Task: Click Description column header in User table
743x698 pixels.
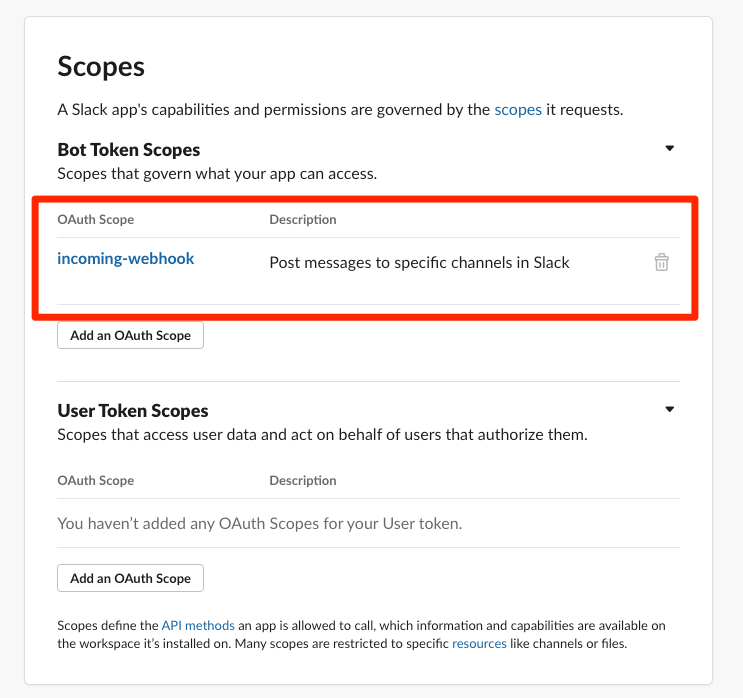Action: click(x=303, y=480)
